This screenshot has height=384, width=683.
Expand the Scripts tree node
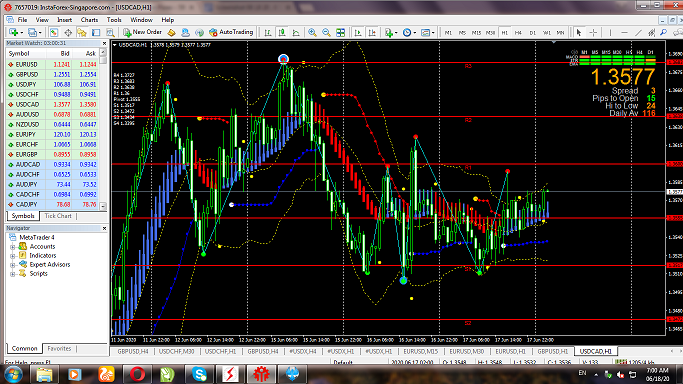point(13,274)
